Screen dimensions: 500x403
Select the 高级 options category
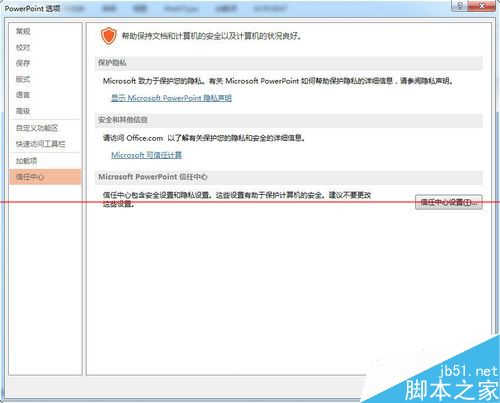(45, 111)
